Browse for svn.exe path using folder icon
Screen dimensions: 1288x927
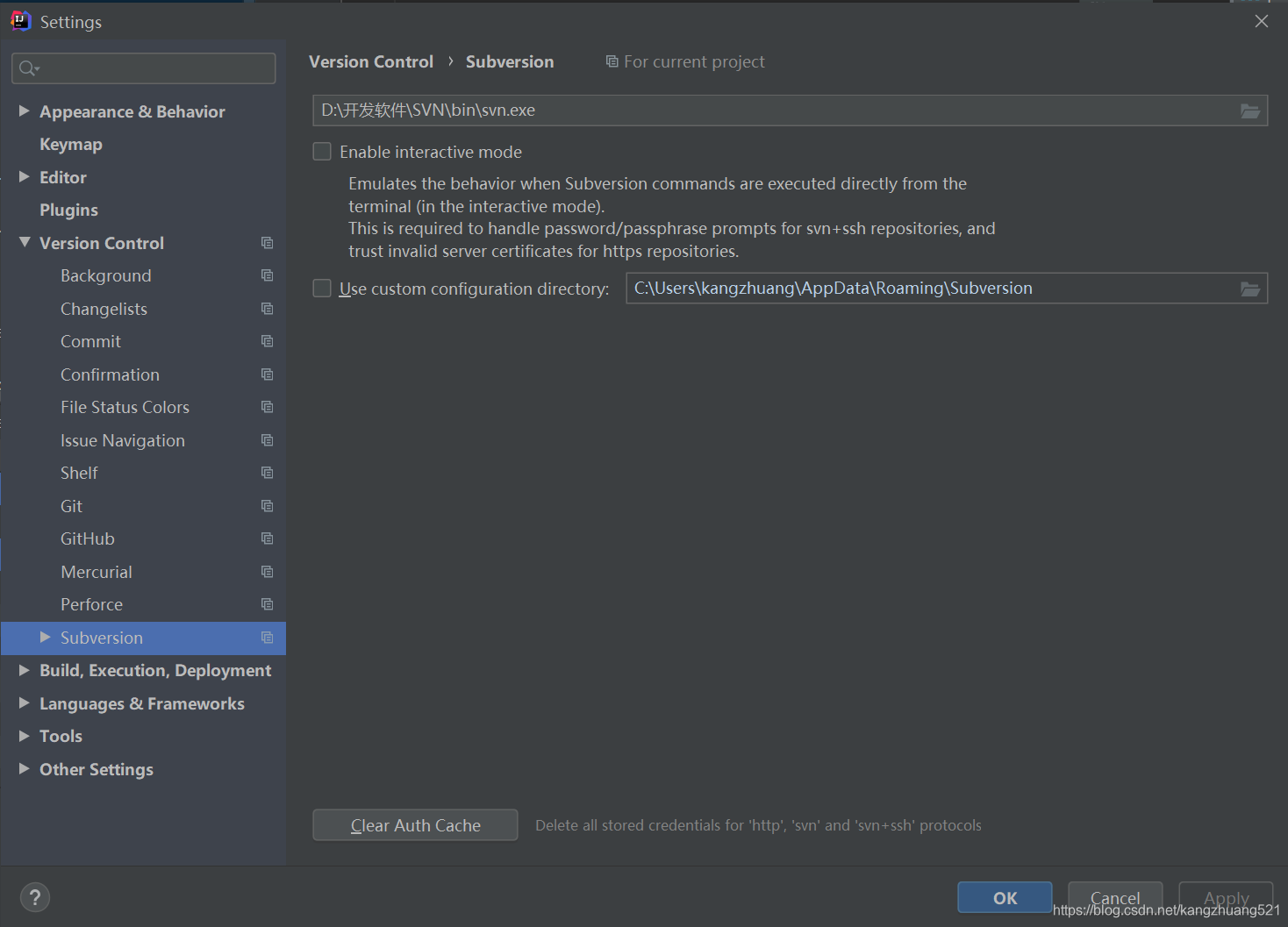1250,111
